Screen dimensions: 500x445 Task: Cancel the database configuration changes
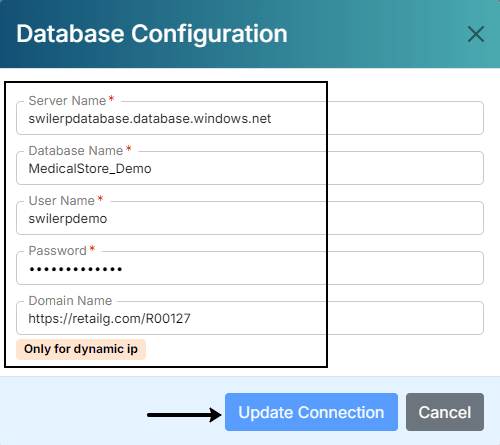(x=445, y=412)
